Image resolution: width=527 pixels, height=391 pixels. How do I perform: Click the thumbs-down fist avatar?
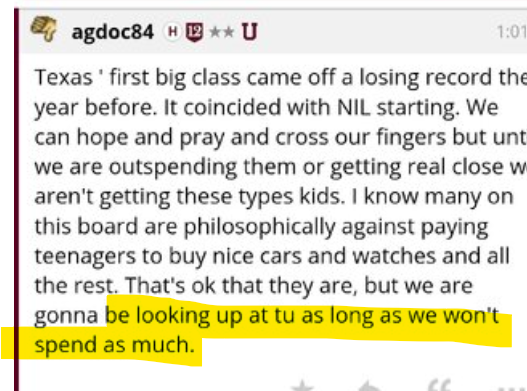point(44,29)
